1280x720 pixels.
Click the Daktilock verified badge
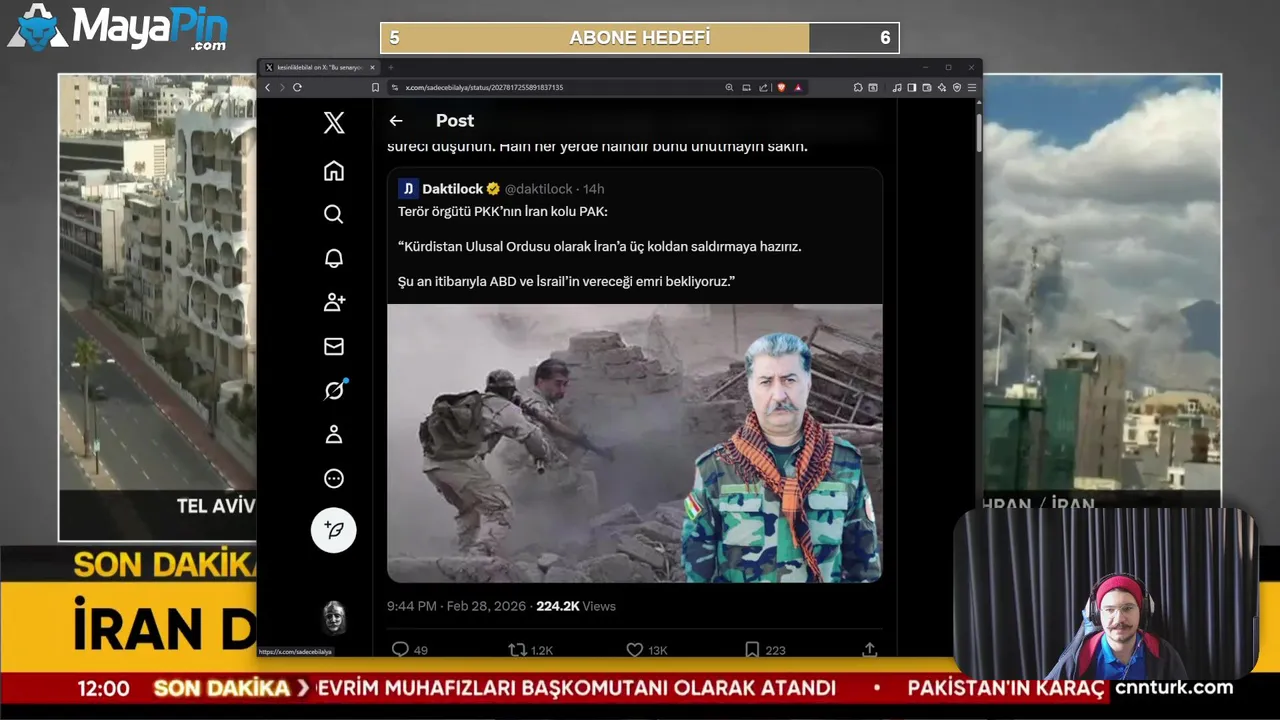493,189
